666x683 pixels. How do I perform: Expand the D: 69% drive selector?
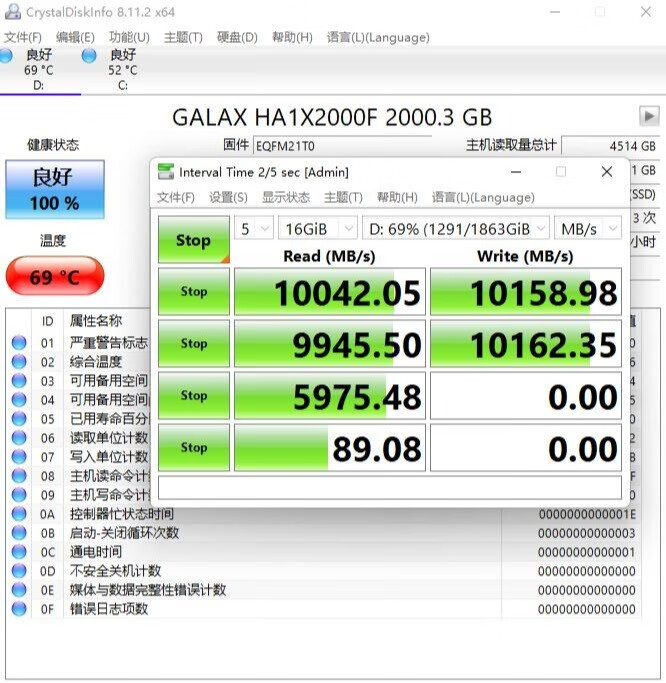click(x=455, y=229)
